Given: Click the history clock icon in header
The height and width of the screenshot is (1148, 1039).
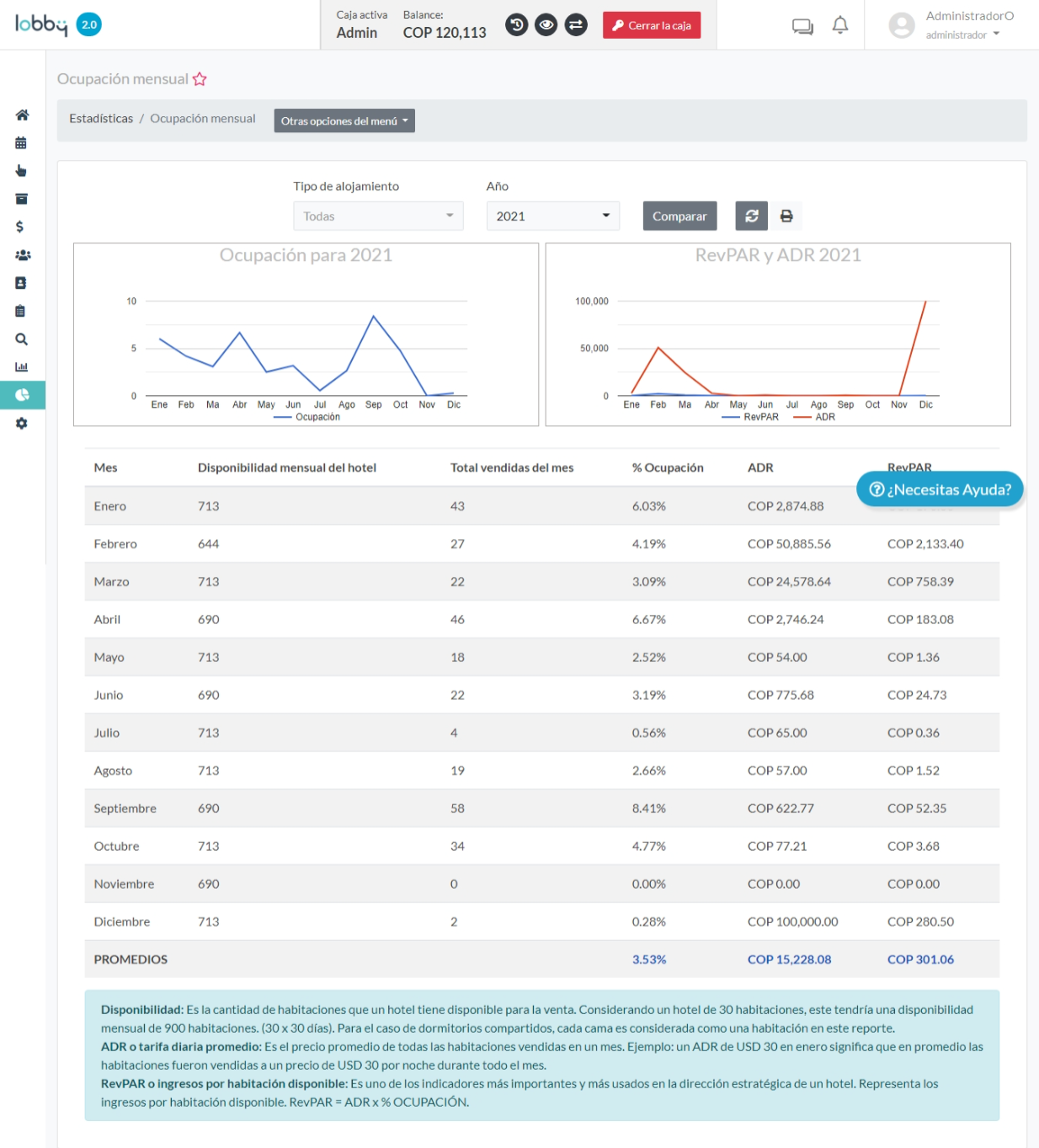Looking at the screenshot, I should [x=517, y=25].
